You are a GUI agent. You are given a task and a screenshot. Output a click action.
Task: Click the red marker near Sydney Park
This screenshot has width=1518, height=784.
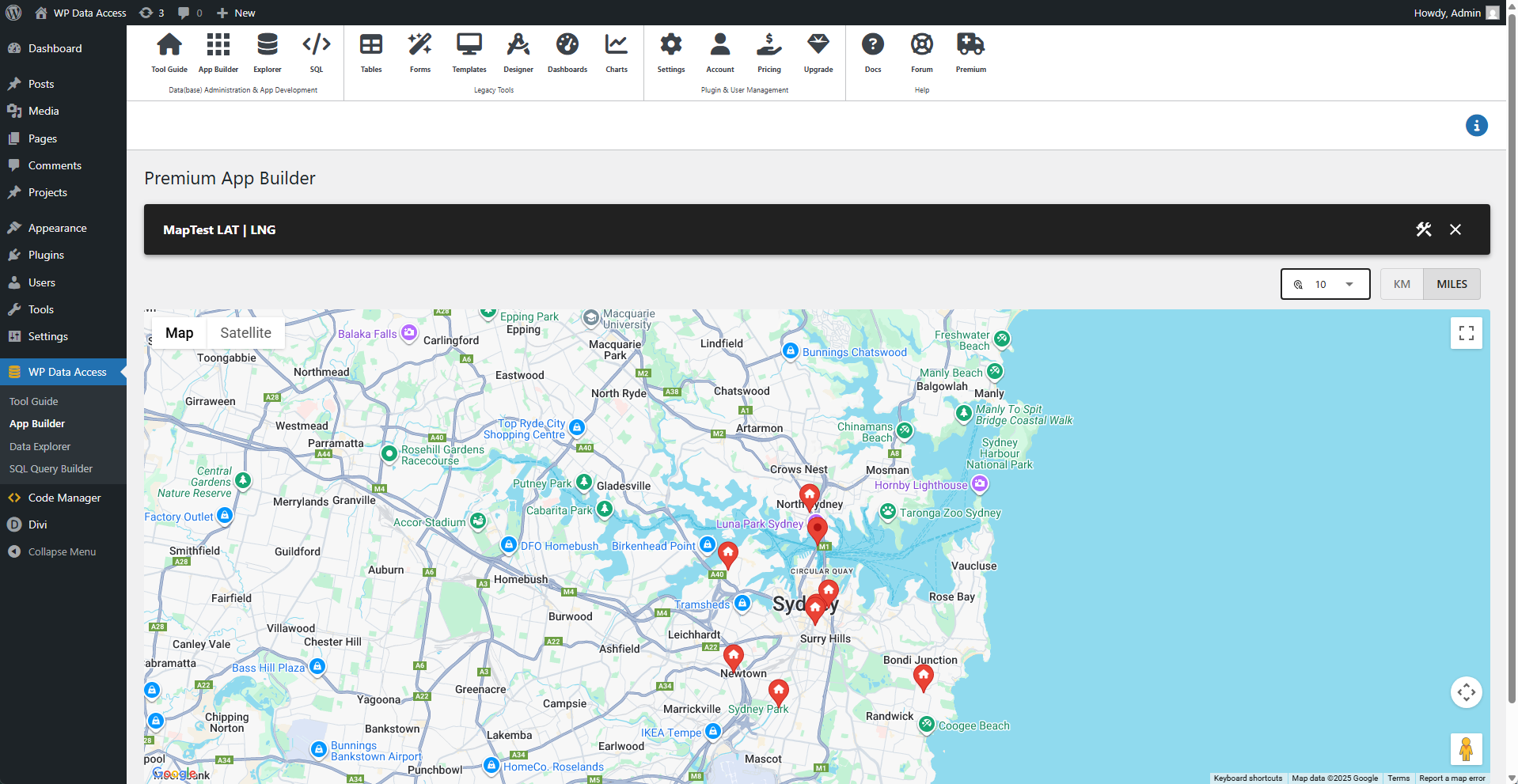(x=778, y=691)
